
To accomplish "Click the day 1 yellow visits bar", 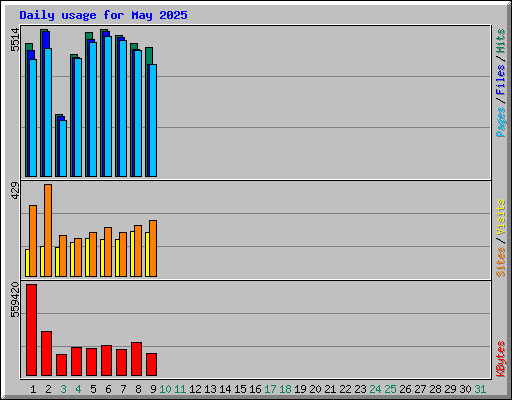I will [27, 263].
